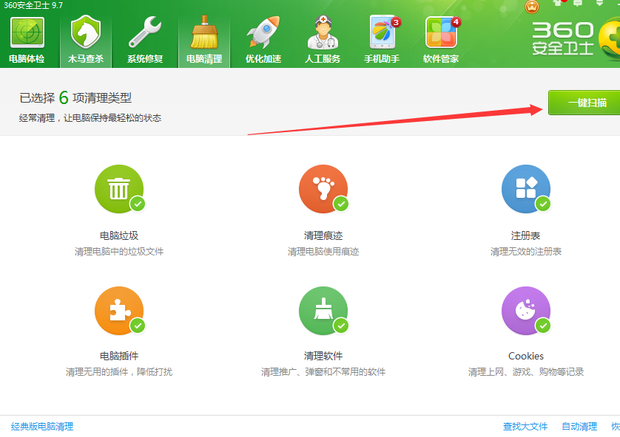Uncheck the 清理软件 green checkmark

tap(341, 326)
